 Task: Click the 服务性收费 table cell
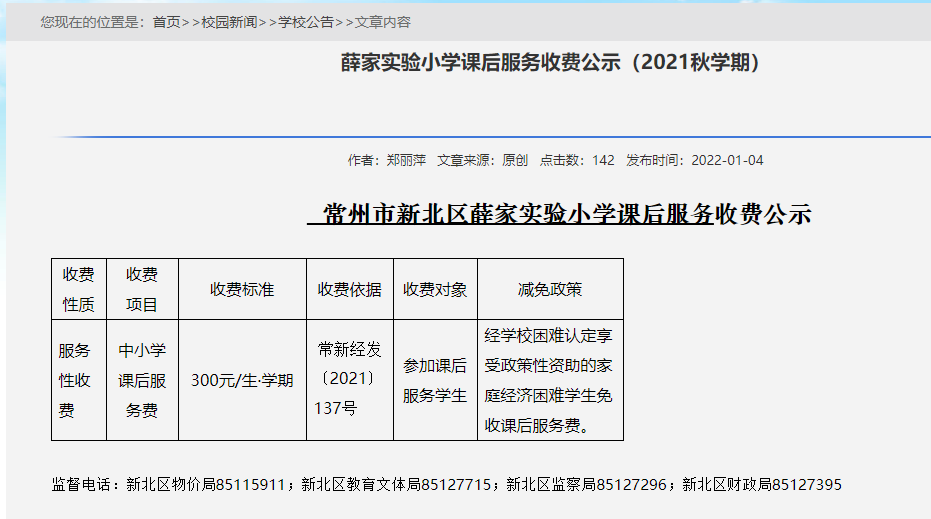pyautogui.click(x=79, y=380)
